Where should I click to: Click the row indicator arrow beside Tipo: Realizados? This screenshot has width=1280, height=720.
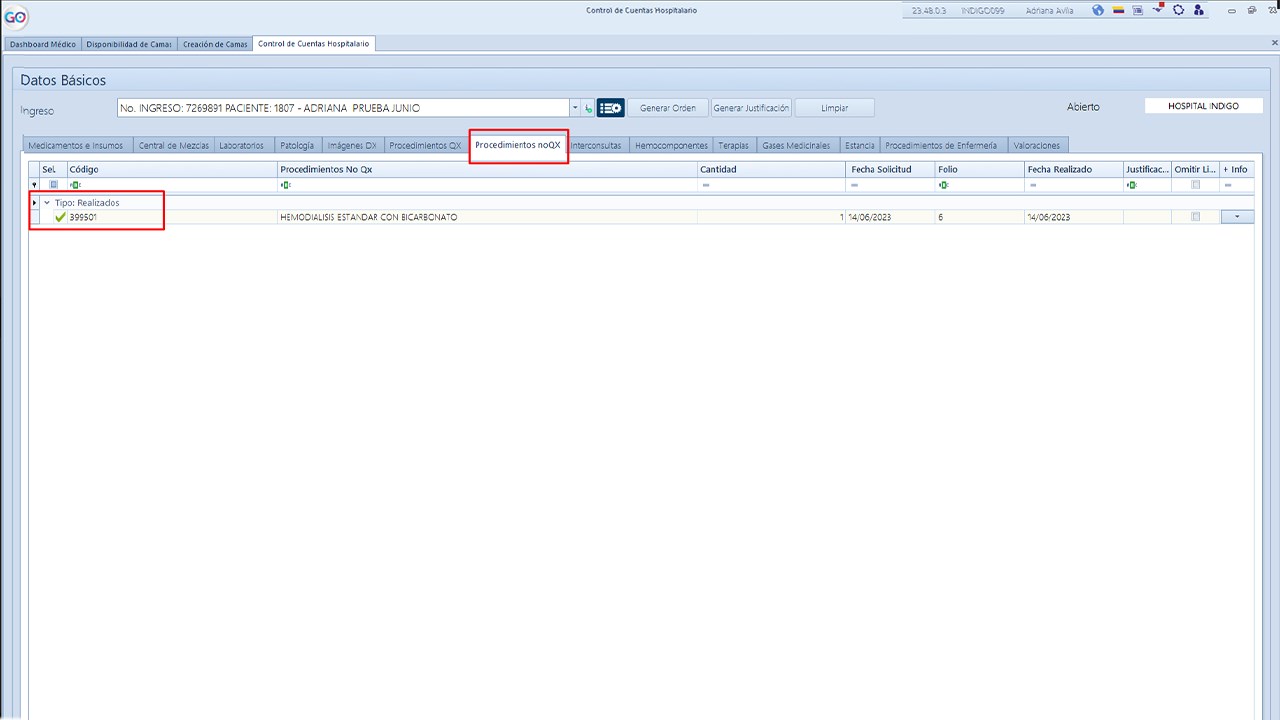(x=34, y=203)
